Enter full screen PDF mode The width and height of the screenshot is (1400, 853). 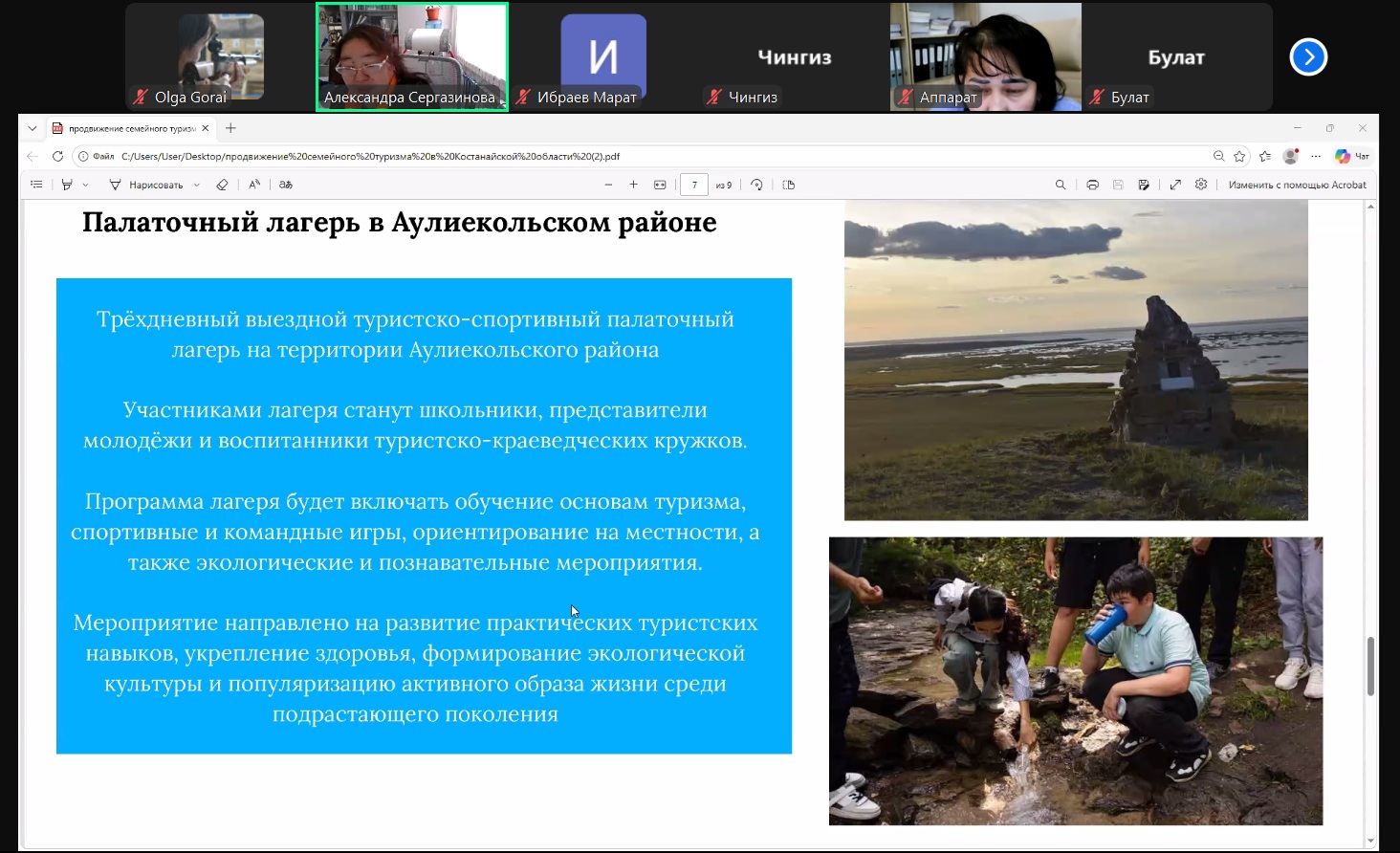1175,185
